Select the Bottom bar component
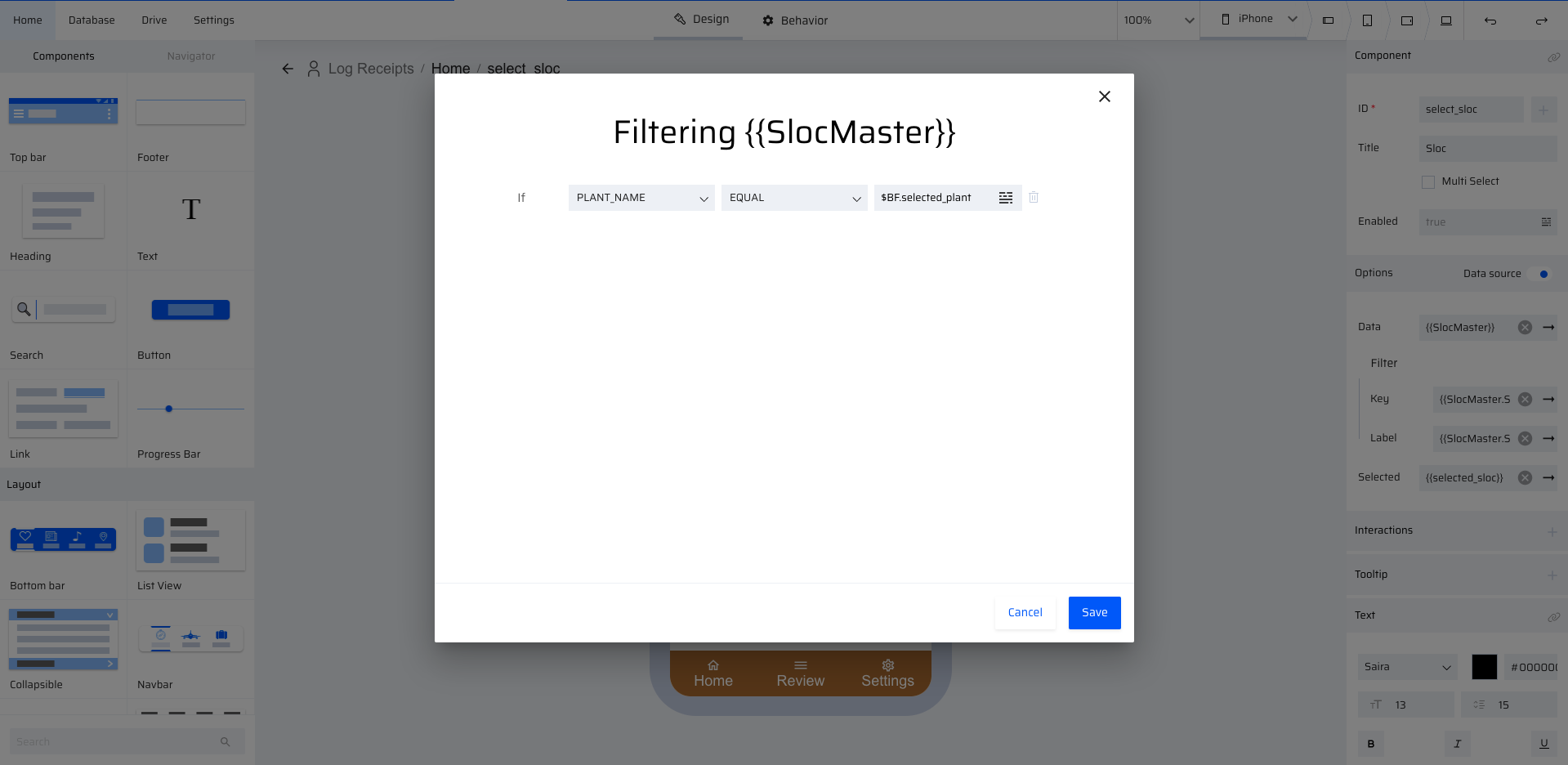1568x765 pixels. coord(64,551)
